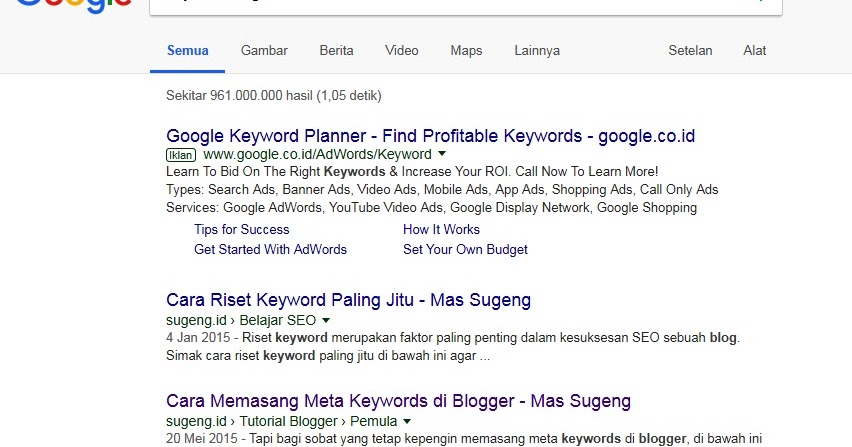Expand the arrow beside www.google.co.id/AdWords/Keyword
This screenshot has width=852, height=447.
coord(441,155)
